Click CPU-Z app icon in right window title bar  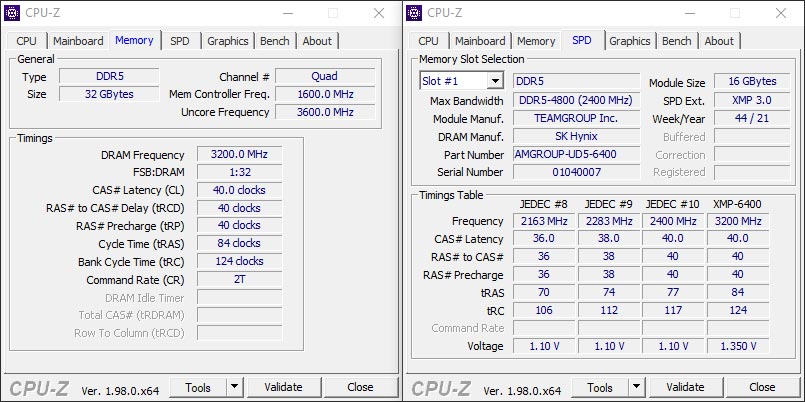point(414,13)
